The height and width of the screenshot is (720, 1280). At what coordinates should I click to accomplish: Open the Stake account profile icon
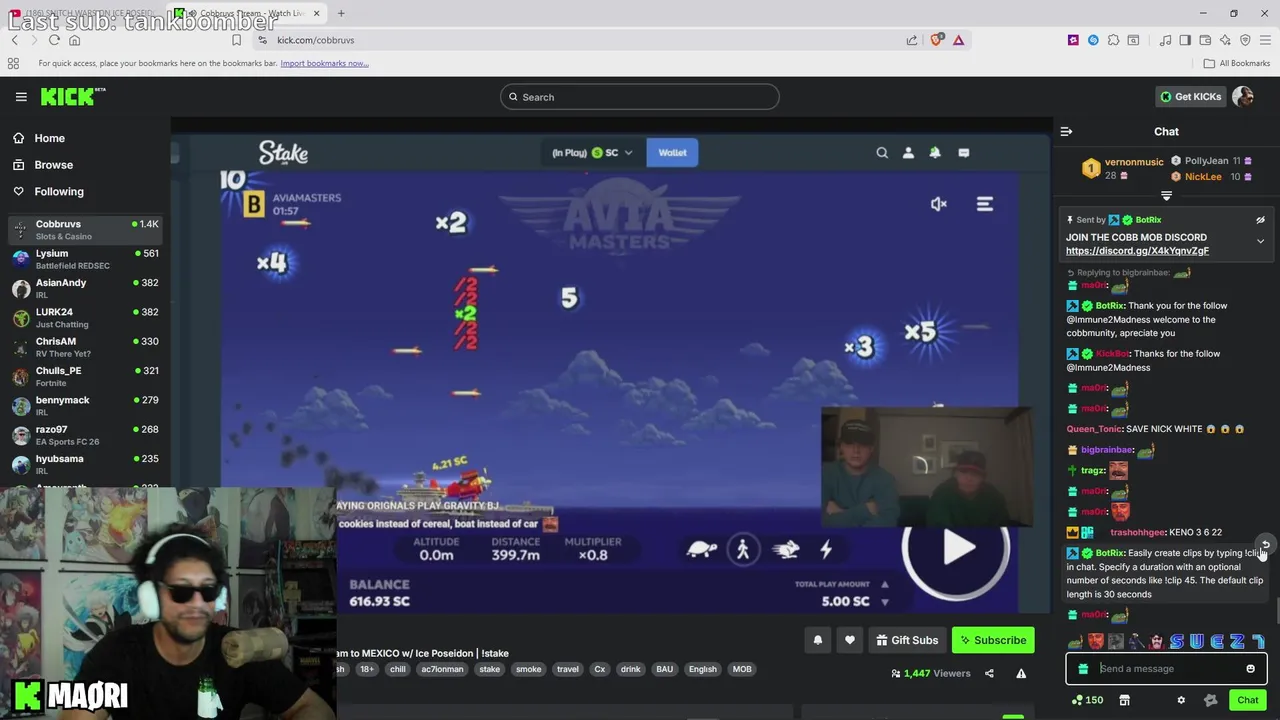click(x=908, y=153)
